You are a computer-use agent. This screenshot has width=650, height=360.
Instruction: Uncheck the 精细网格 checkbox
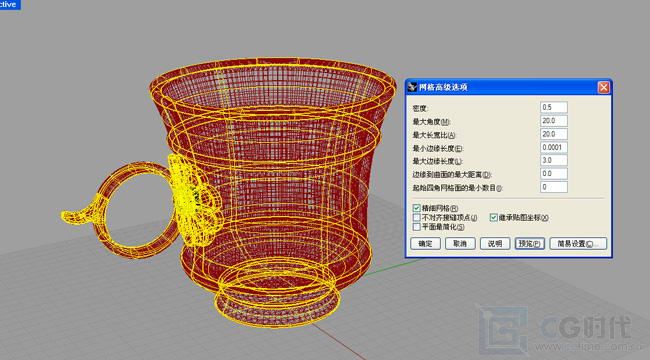[417, 208]
